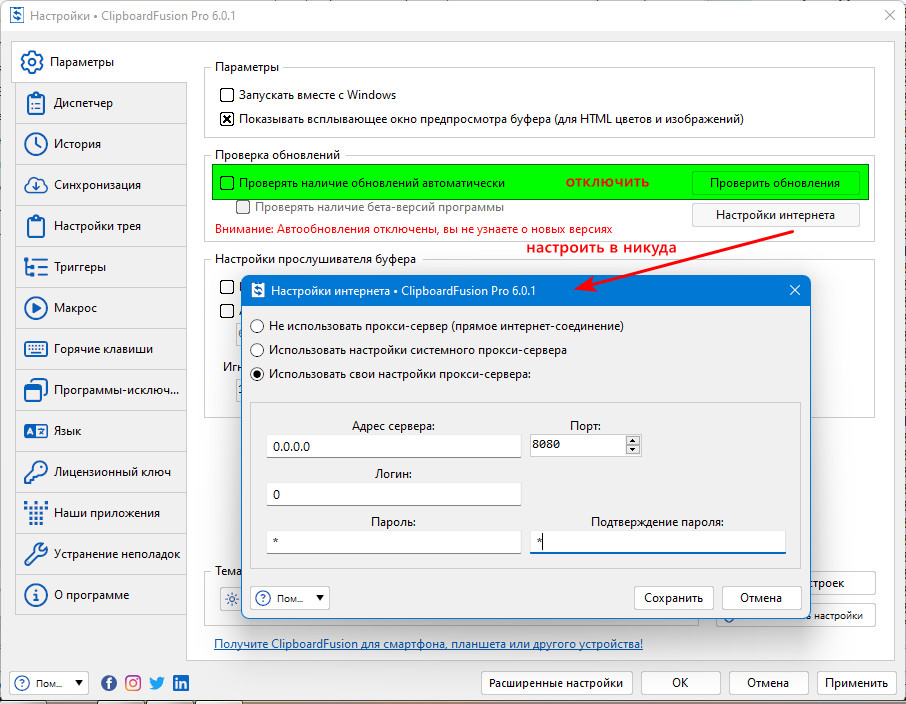This screenshot has height=704, width=906.
Task: Click Сохранить in the proxy dialog
Action: point(674,598)
